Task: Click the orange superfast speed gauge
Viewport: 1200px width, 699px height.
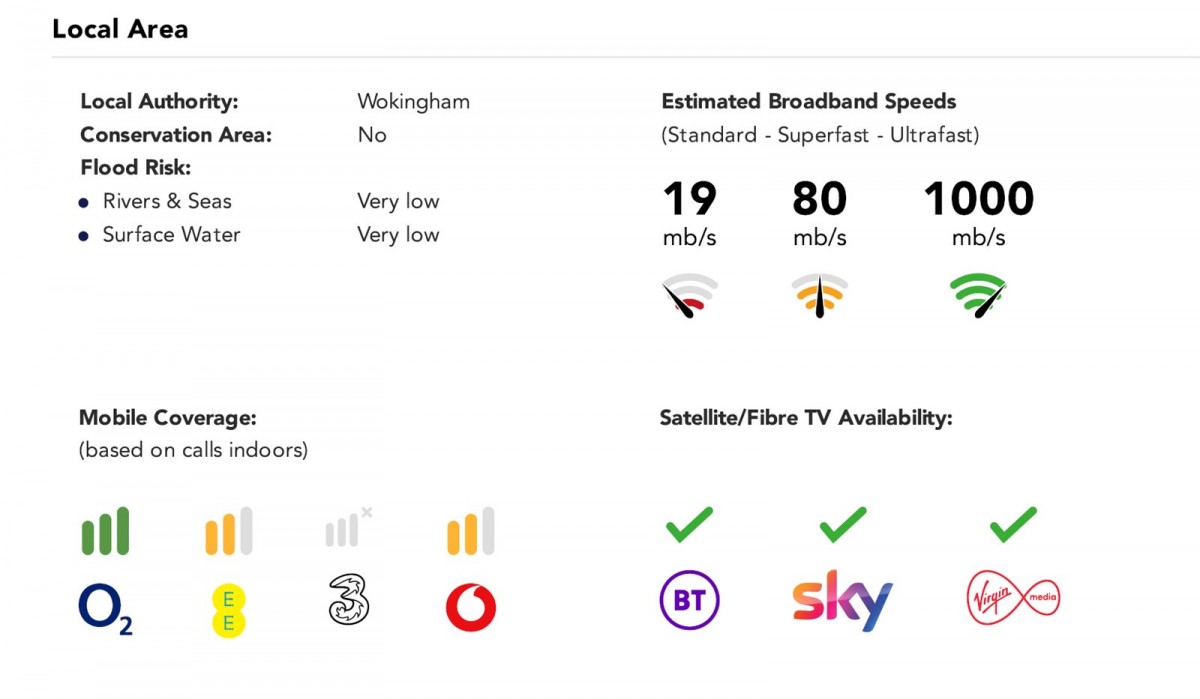Action: click(x=819, y=296)
